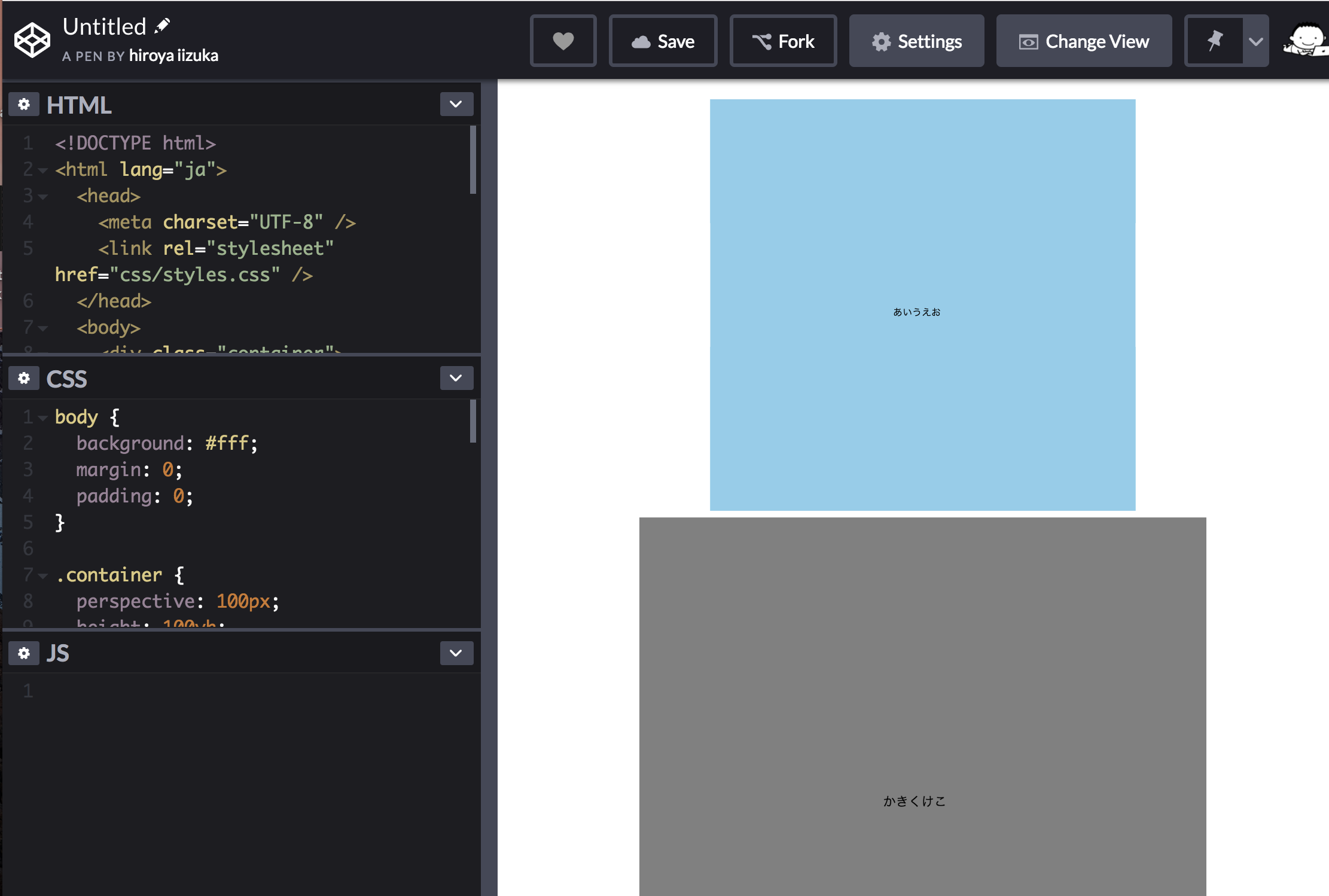Open the HTML panel settings gear
1329x896 pixels.
(x=24, y=104)
